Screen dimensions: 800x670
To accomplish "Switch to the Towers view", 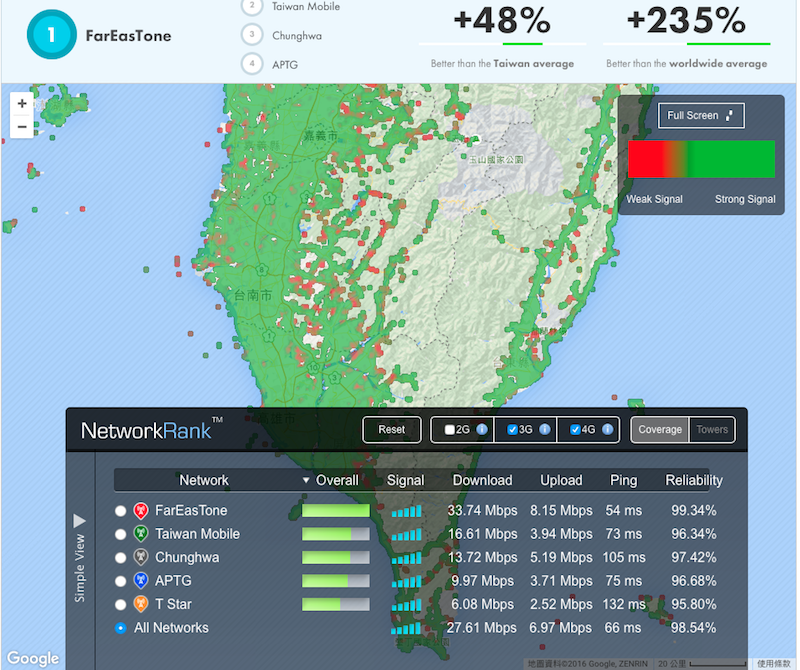I will pos(712,430).
